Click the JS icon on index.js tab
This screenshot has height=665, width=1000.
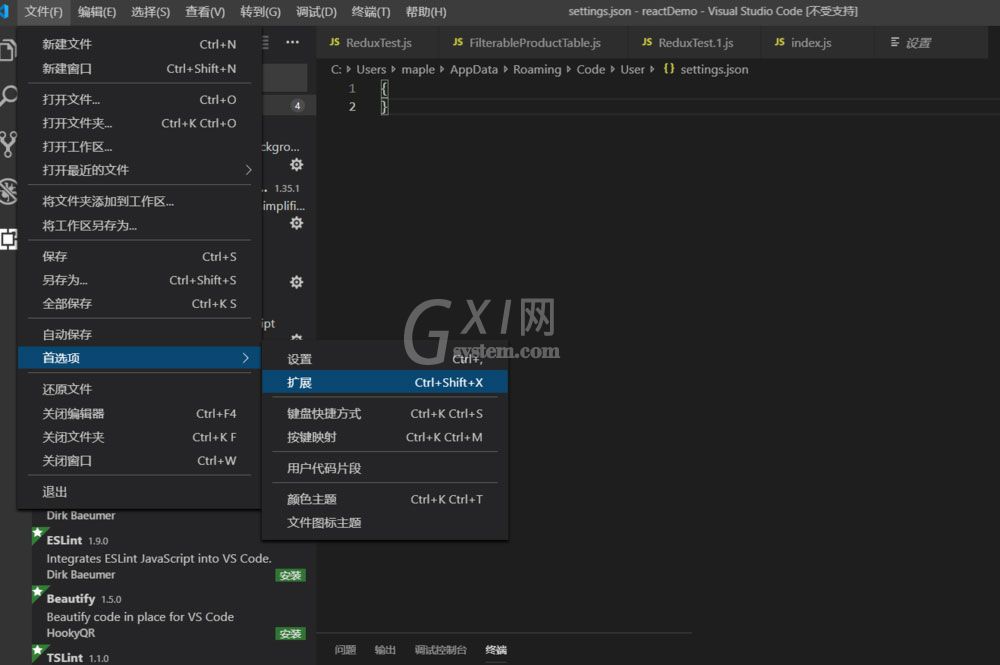(x=779, y=42)
